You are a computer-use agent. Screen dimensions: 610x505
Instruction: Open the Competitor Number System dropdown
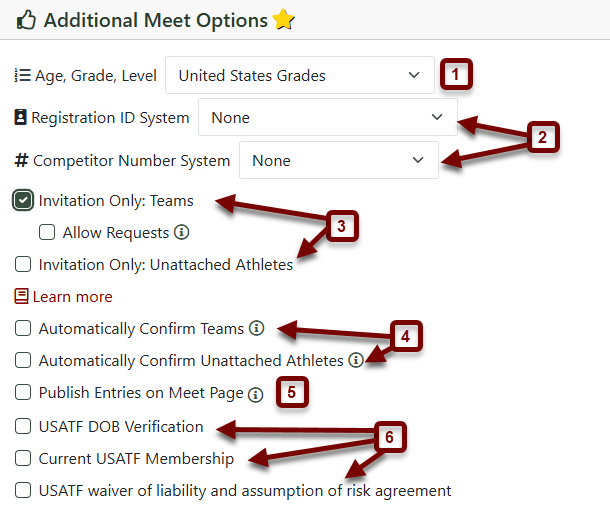pyautogui.click(x=338, y=160)
